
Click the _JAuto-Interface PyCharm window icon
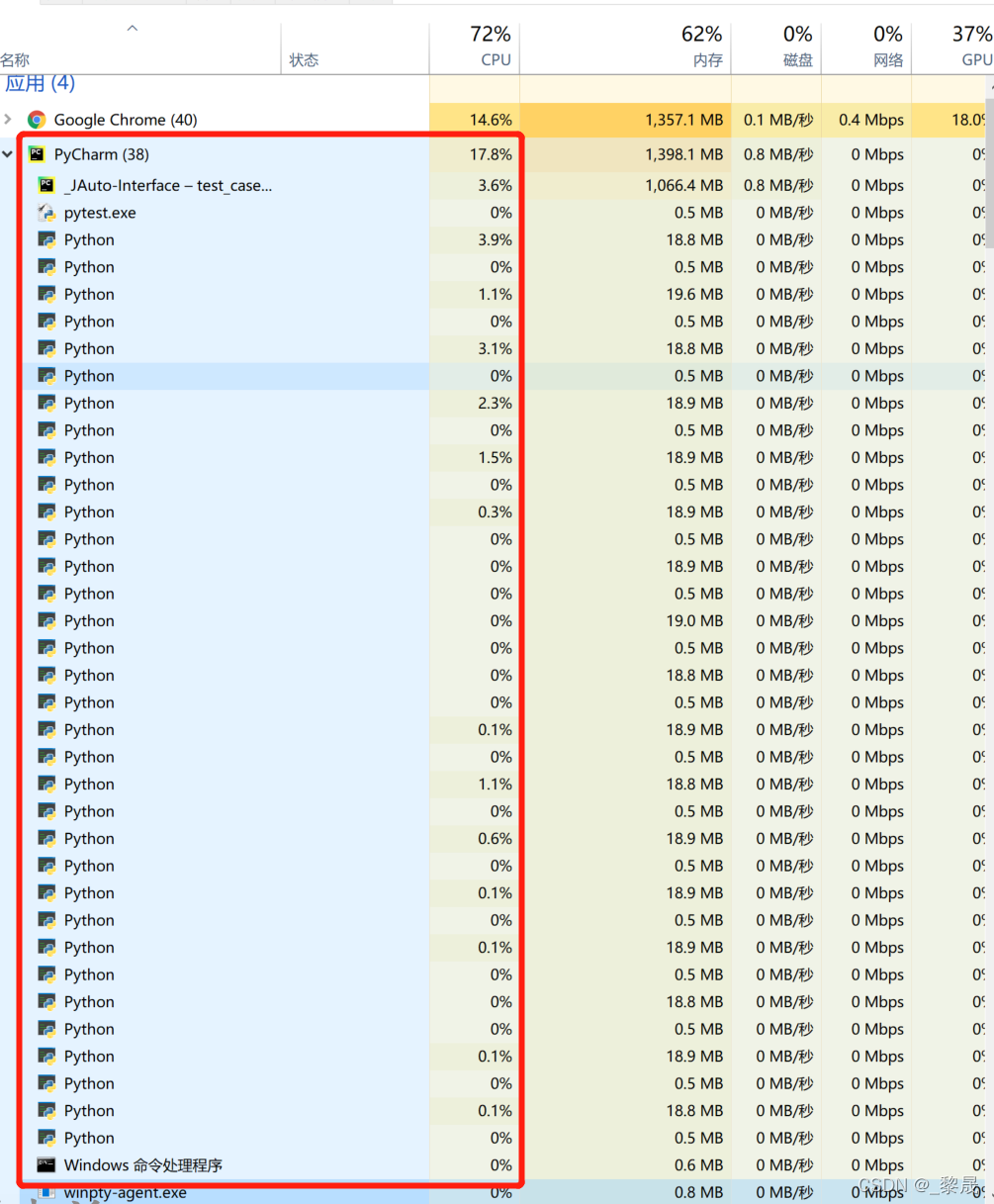pyautogui.click(x=45, y=185)
